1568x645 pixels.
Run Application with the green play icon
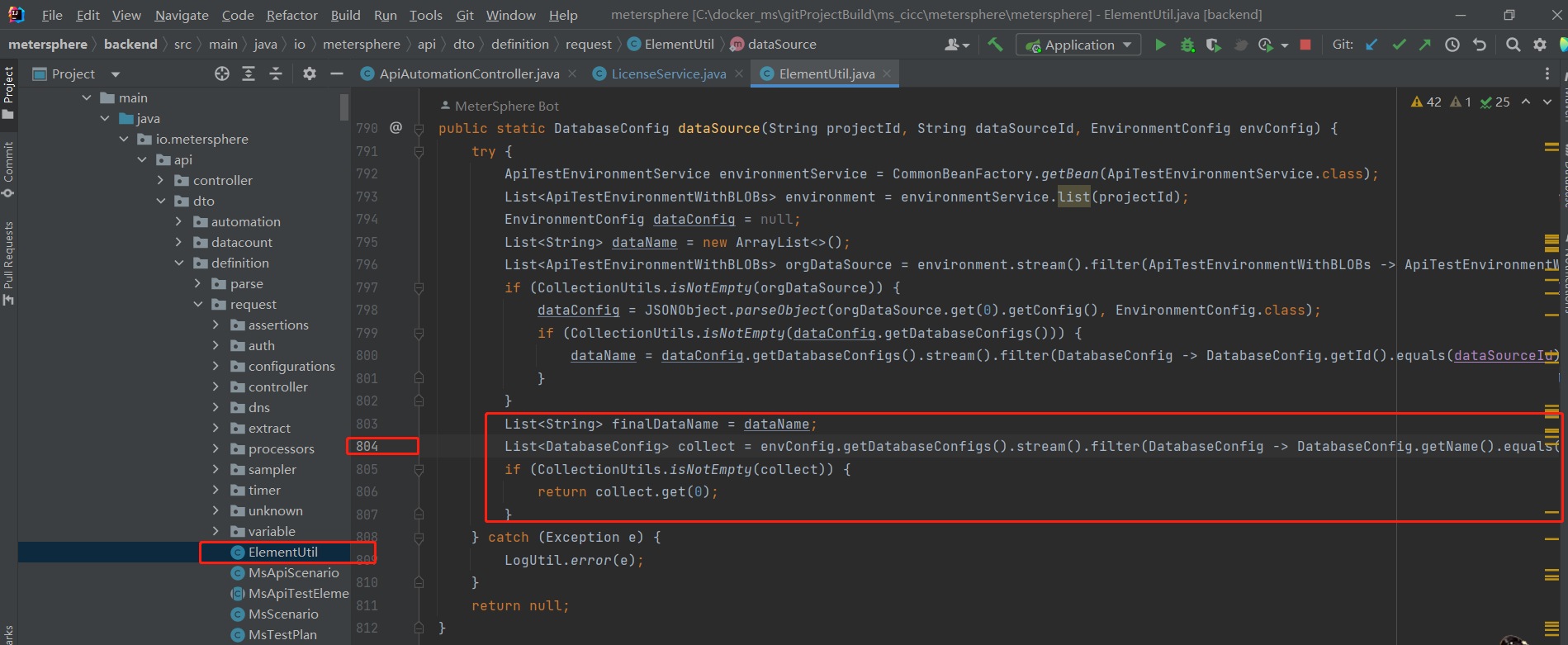click(1160, 45)
